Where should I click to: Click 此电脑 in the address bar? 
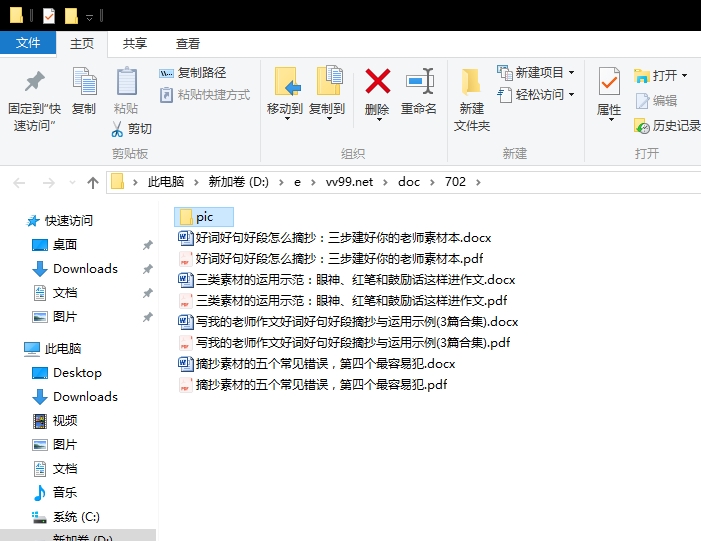point(166,182)
